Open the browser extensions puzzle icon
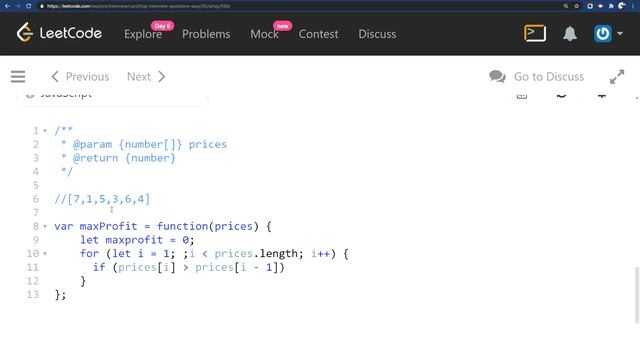The height and width of the screenshot is (360, 640). tap(611, 6)
